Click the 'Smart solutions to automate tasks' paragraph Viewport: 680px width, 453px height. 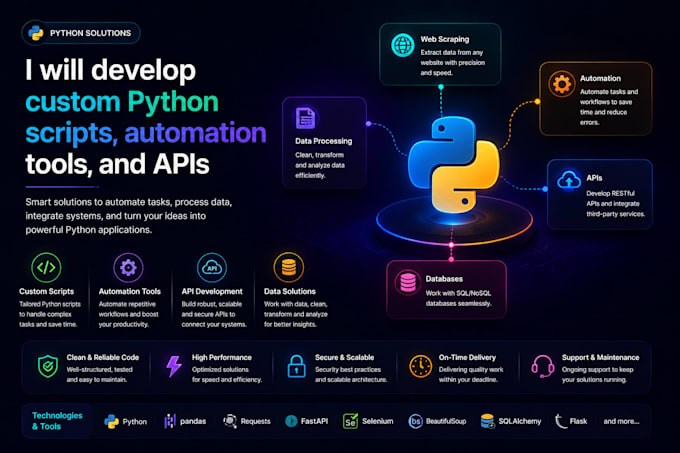pyautogui.click(x=129, y=216)
